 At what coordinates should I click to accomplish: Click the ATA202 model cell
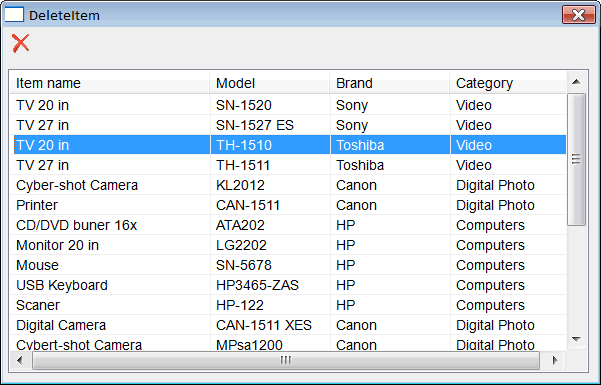(270, 225)
